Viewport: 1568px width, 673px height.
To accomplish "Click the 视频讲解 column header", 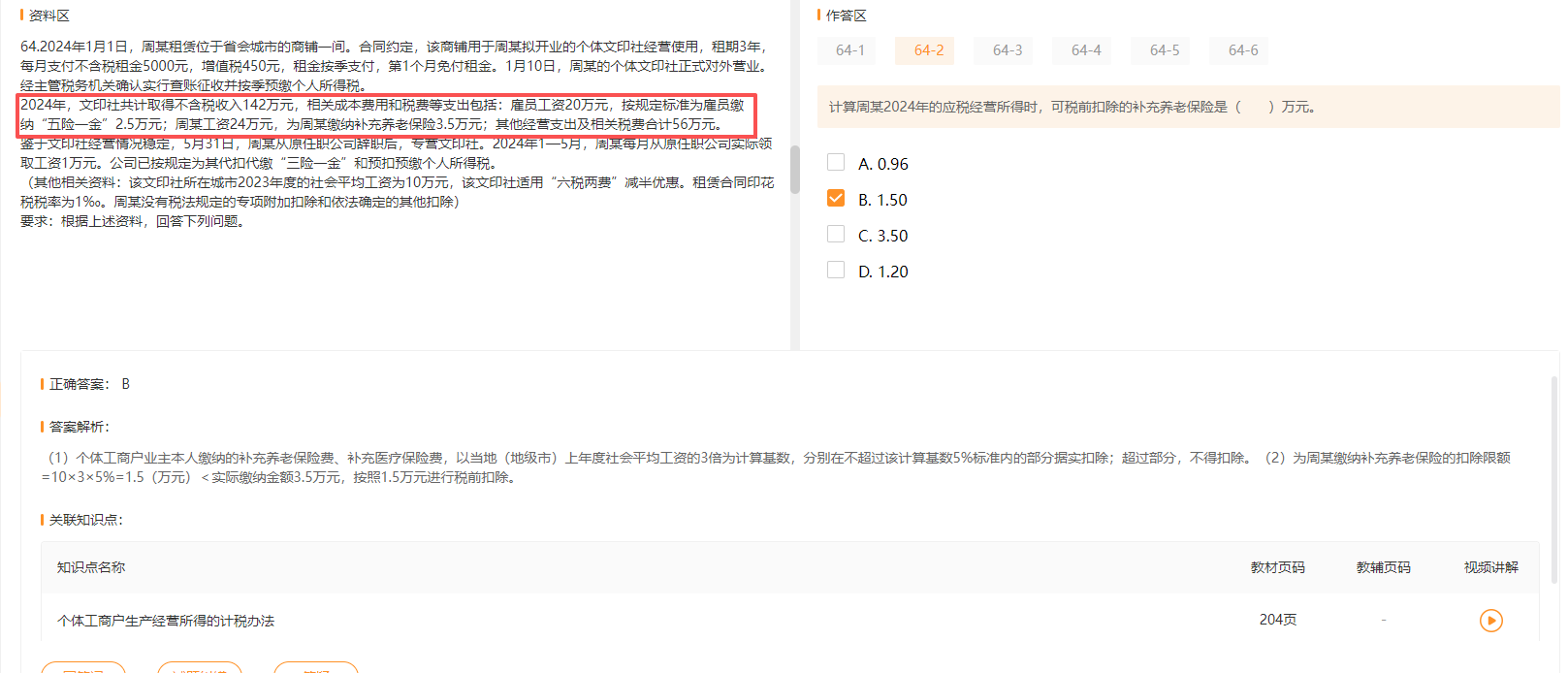I will pyautogui.click(x=1490, y=567).
